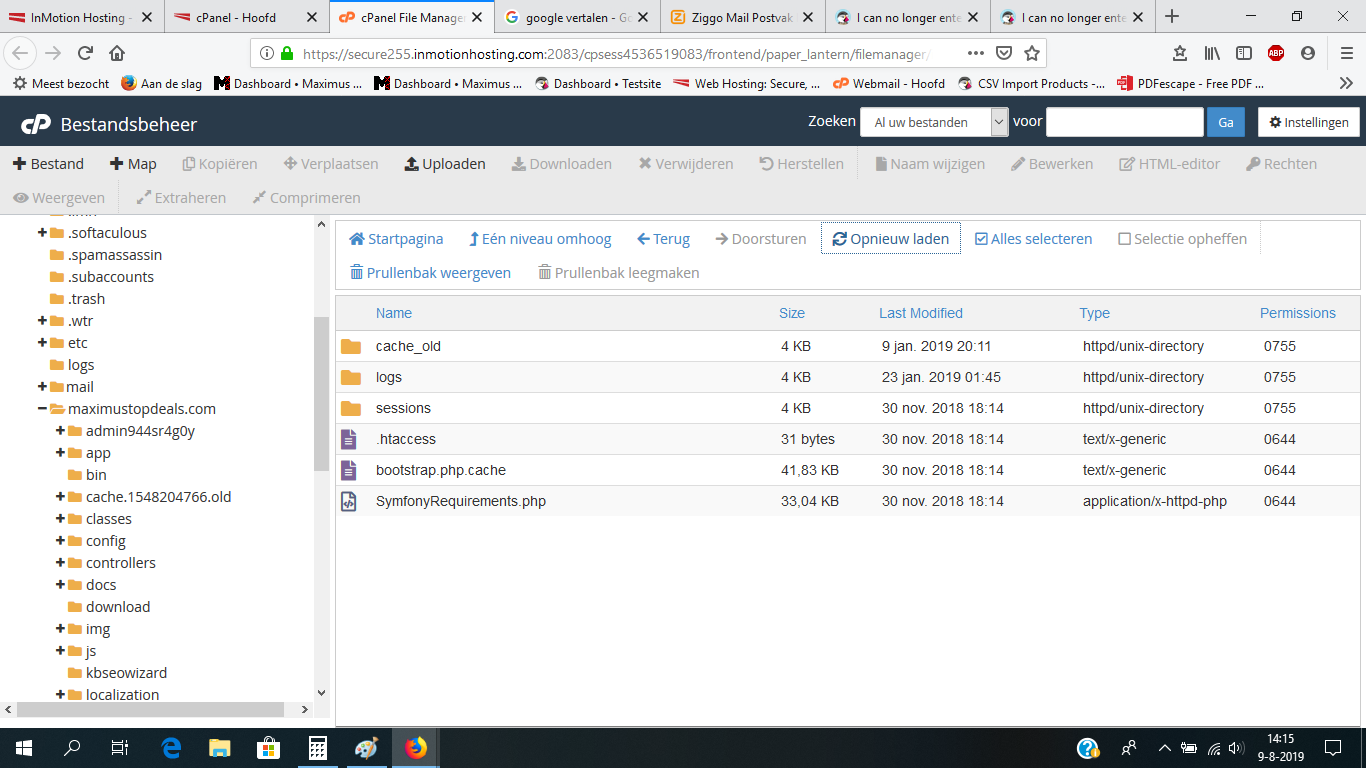The image size is (1366, 768).
Task: Create a new folder with Map
Action: pos(133,164)
